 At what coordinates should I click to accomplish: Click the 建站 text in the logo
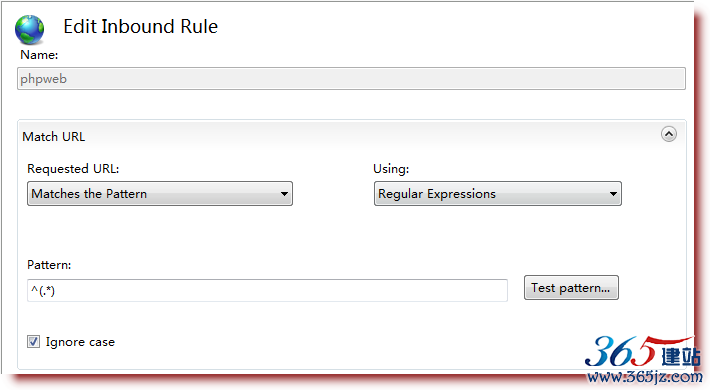[x=681, y=357]
